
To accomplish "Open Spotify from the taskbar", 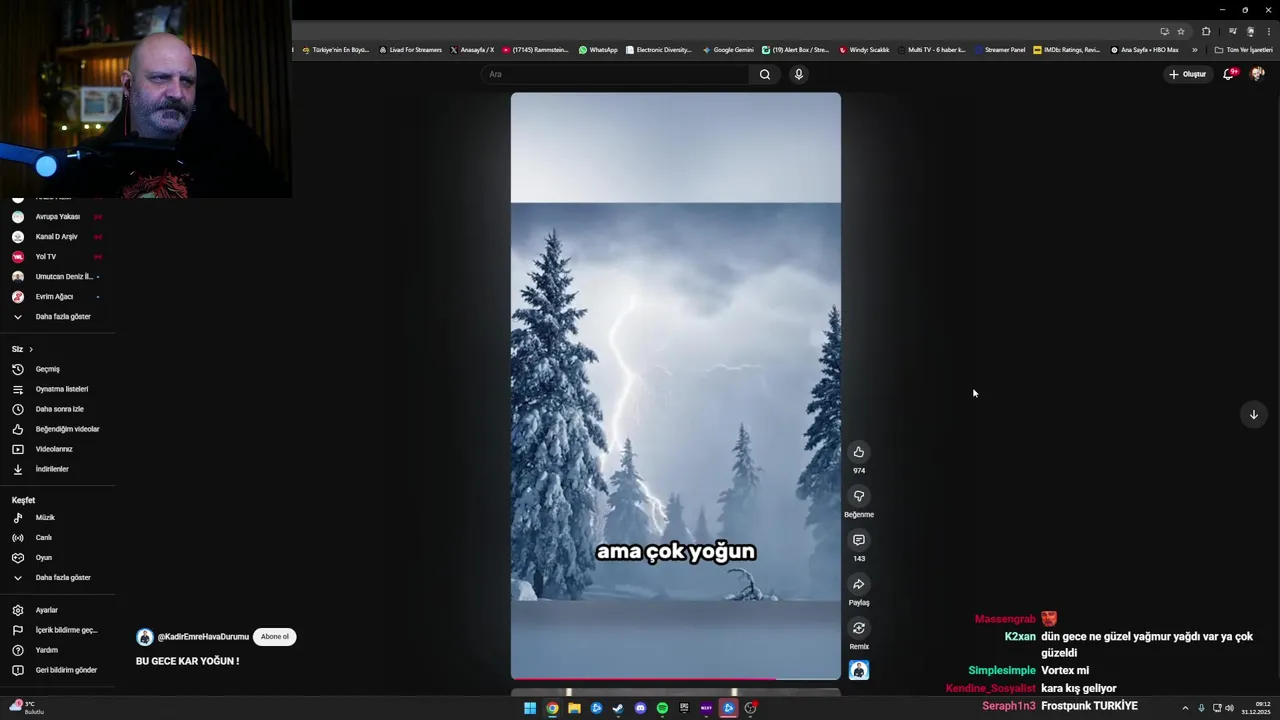I will click(662, 708).
